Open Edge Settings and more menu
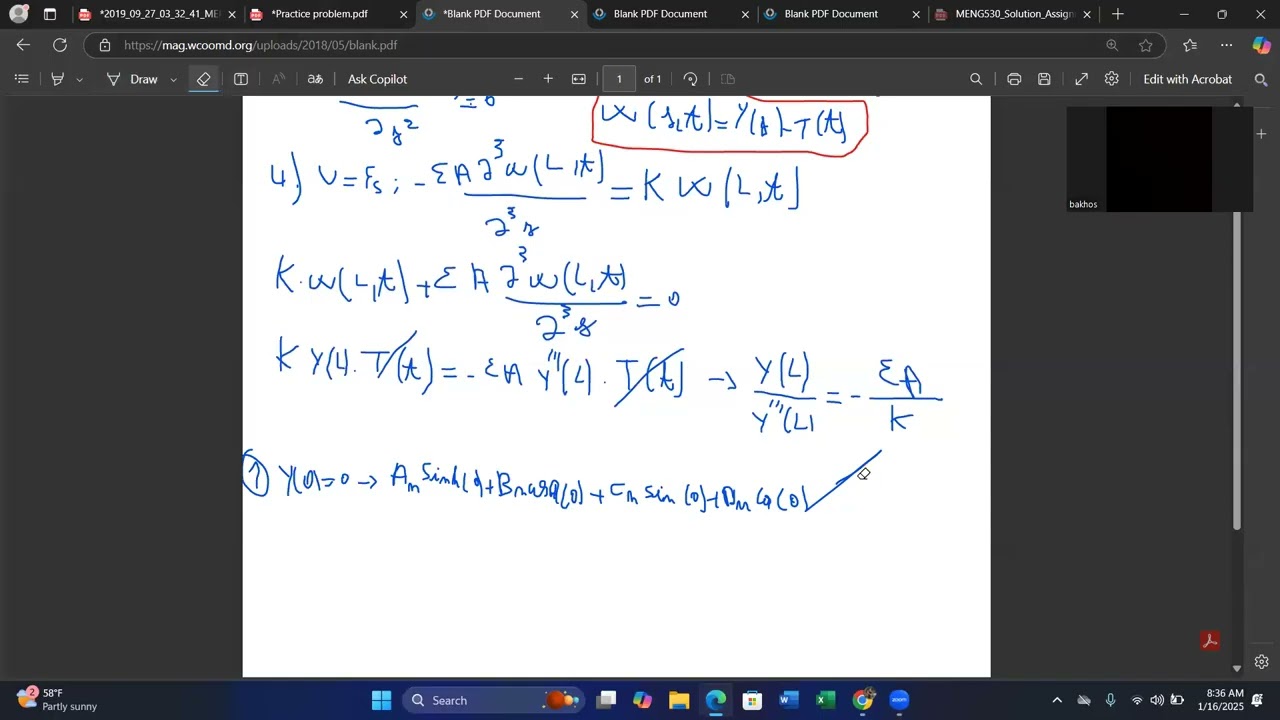This screenshot has height=720, width=1280. coord(1227,45)
